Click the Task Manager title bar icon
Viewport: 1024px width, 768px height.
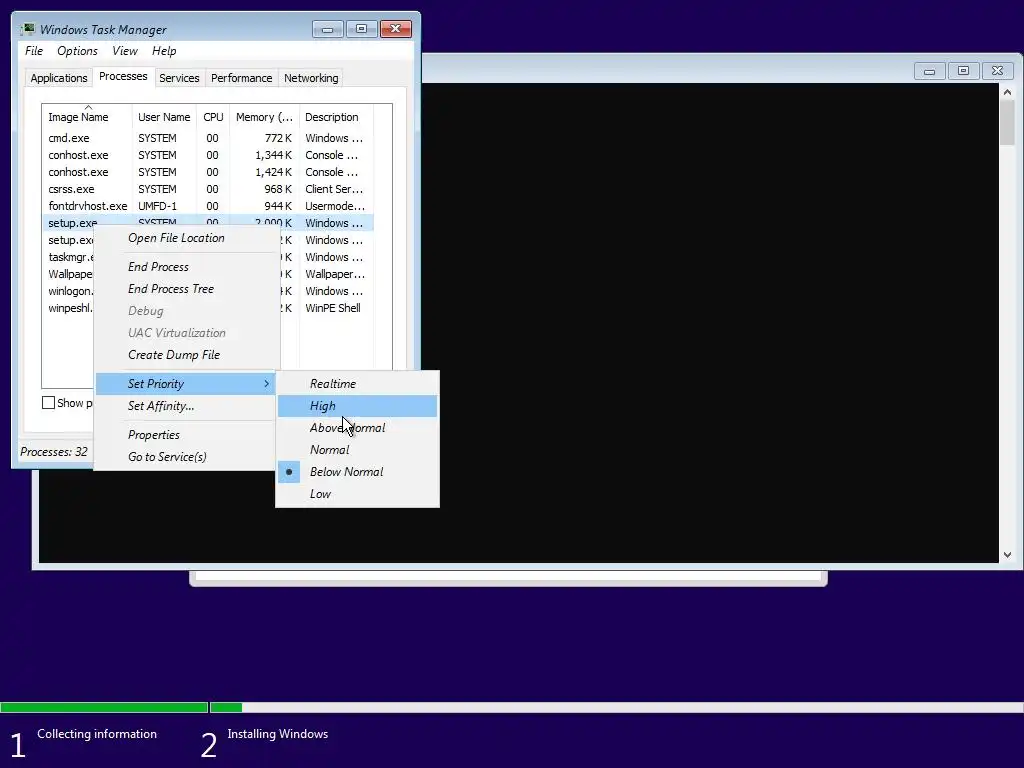(x=27, y=29)
